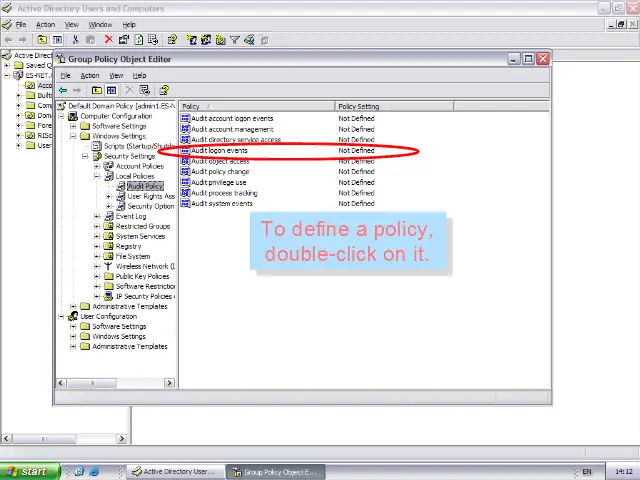Click right arrow of Group Policy tree scrollbar
This screenshot has height=480, width=640.
pos(169,383)
